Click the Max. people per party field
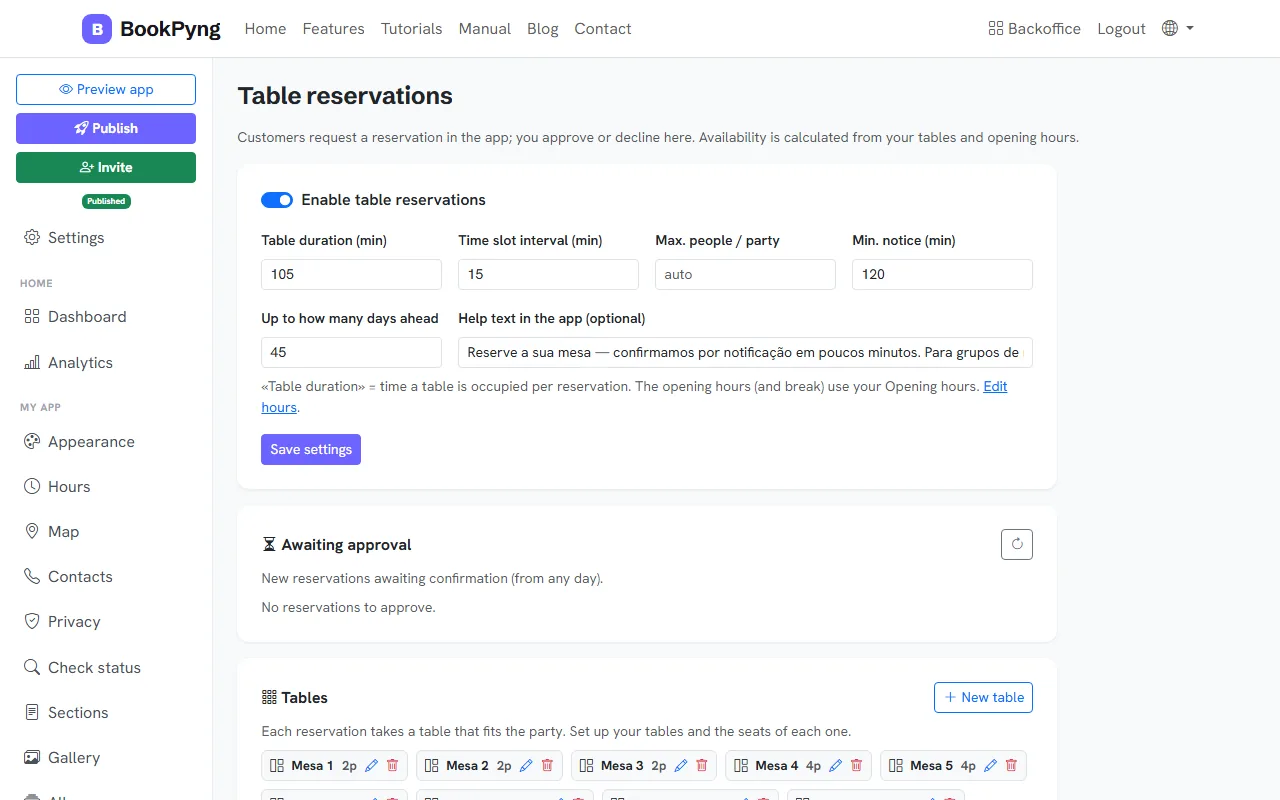Image resolution: width=1280 pixels, height=800 pixels. point(745,274)
